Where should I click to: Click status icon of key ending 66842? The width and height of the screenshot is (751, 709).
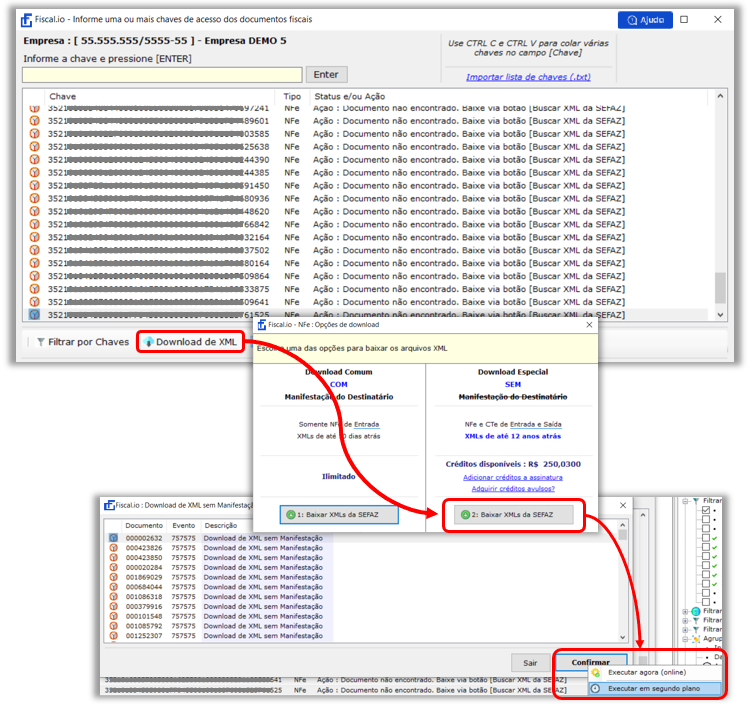34,224
